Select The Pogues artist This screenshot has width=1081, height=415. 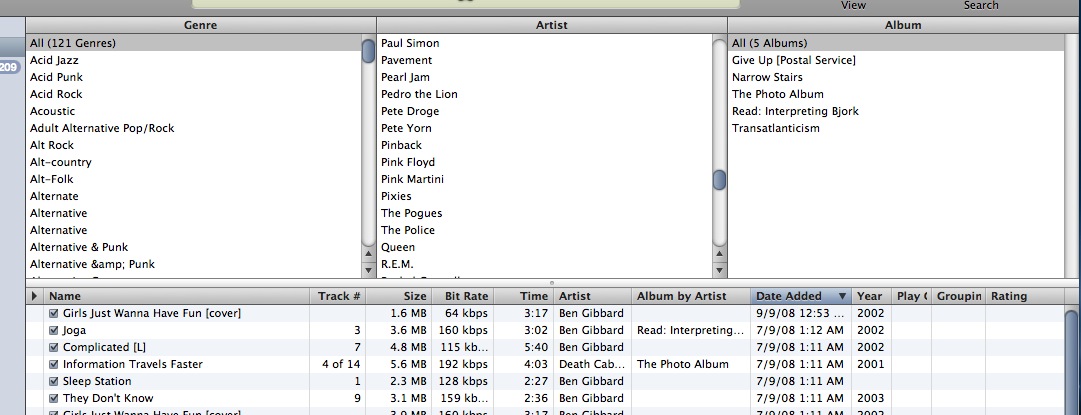[545, 213]
